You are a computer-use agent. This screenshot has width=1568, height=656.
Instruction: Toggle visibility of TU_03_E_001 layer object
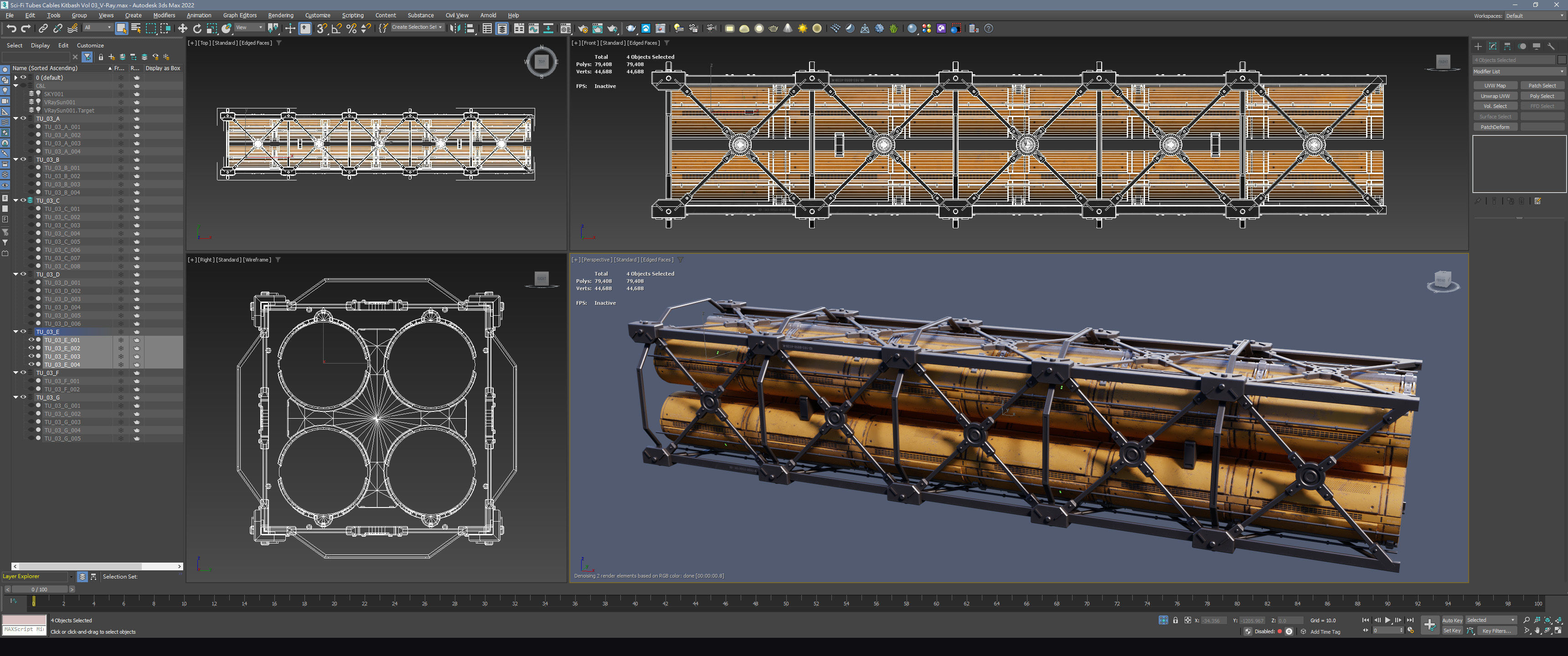[31, 340]
